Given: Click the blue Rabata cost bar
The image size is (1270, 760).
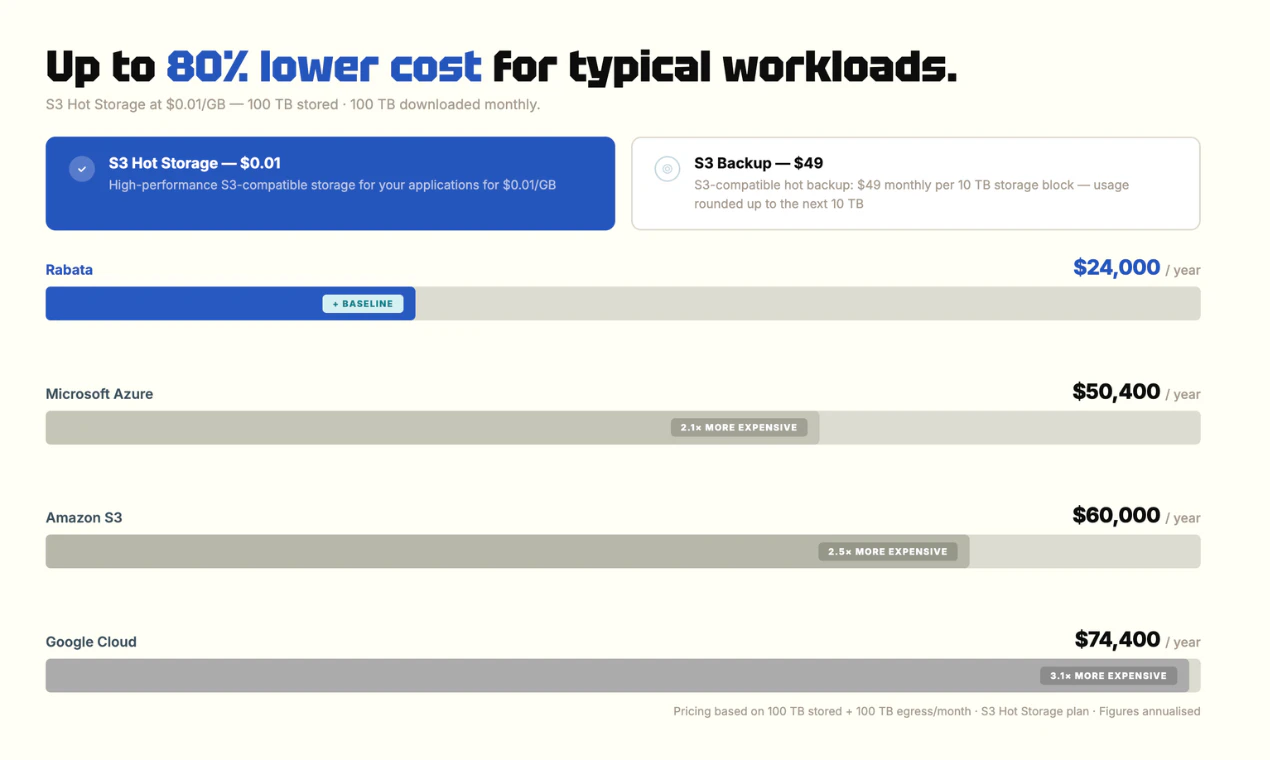Looking at the screenshot, I should [x=230, y=304].
